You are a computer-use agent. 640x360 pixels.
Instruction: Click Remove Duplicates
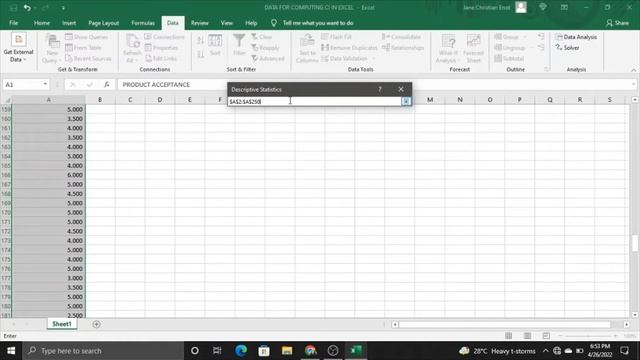coord(349,48)
